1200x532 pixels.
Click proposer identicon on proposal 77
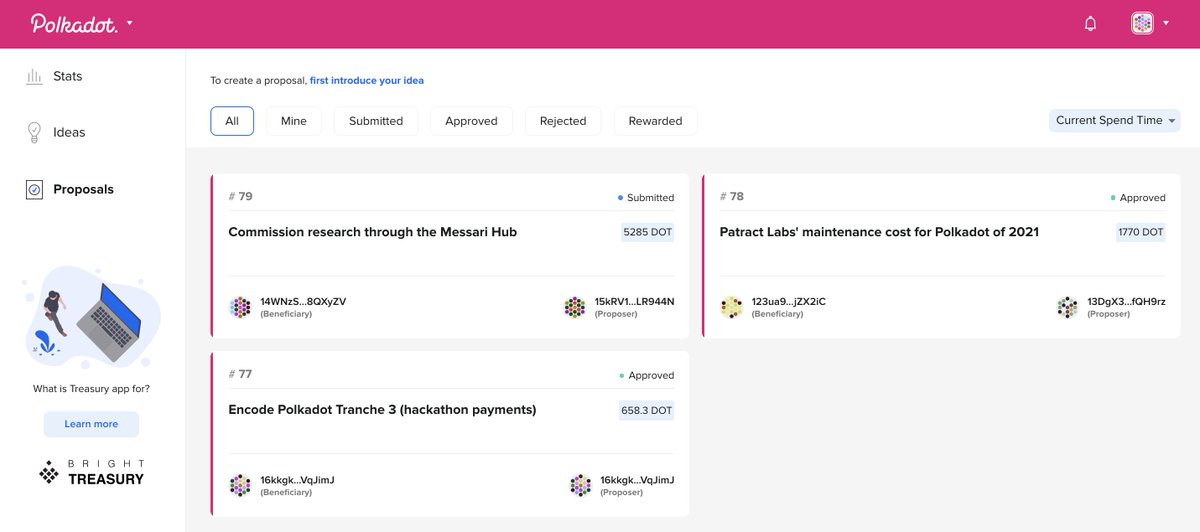click(581, 485)
